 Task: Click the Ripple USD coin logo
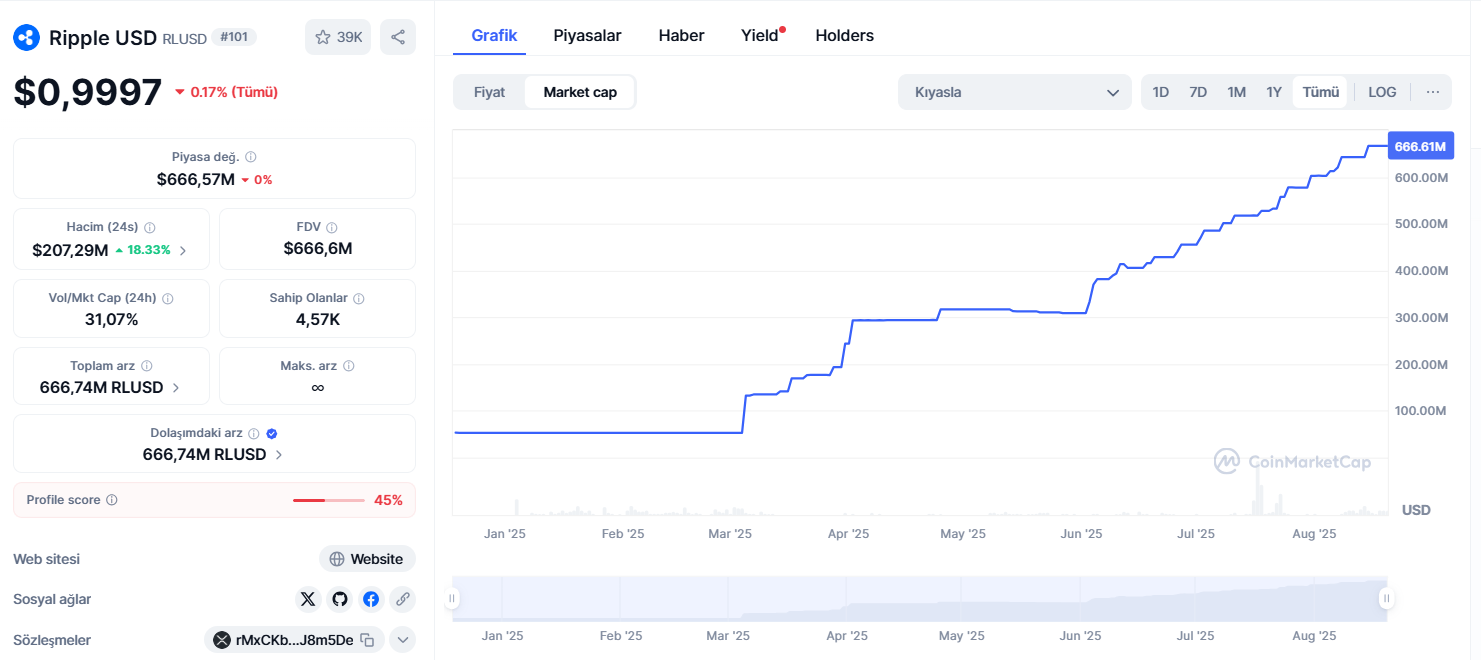26,38
